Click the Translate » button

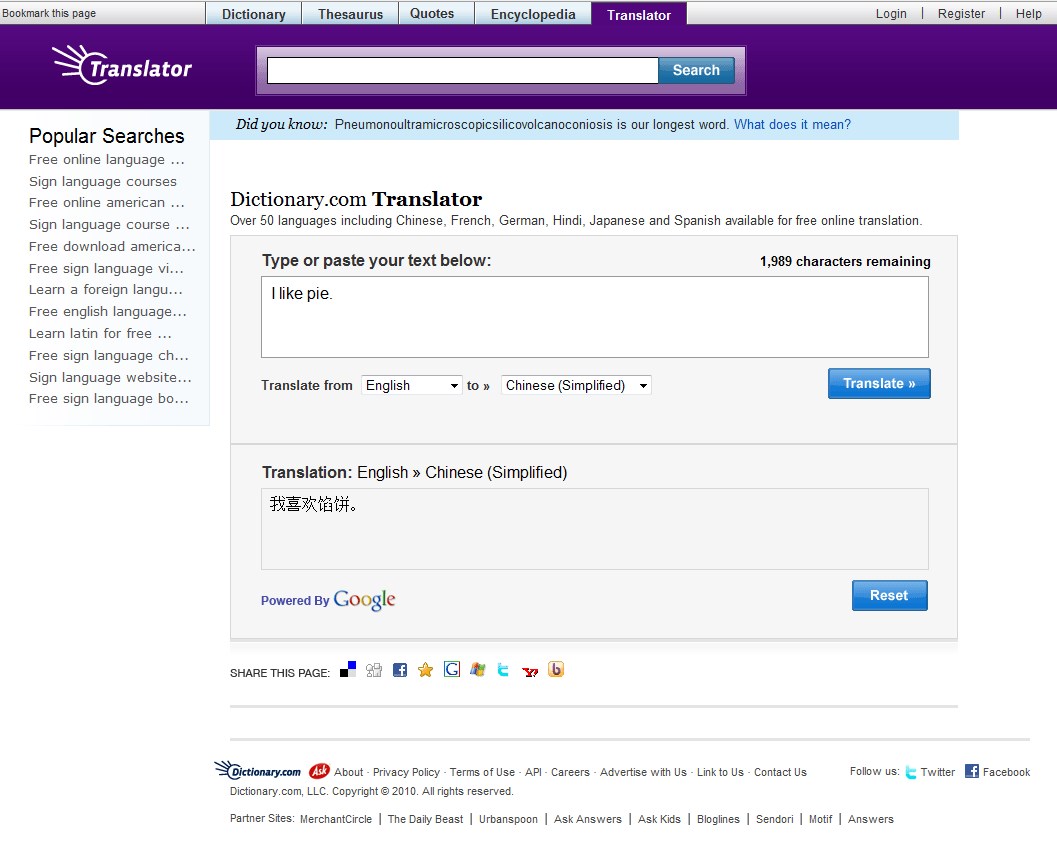tap(879, 384)
